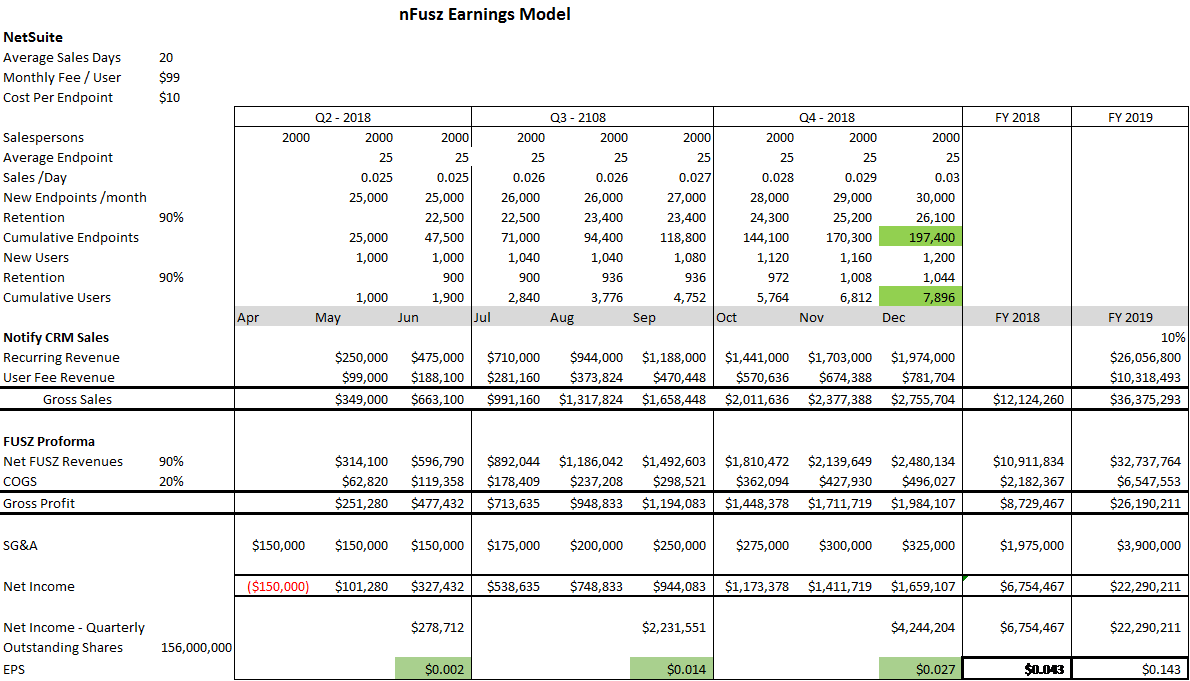
Task: Click the Notify CRM Sales section label
Action: [56, 337]
